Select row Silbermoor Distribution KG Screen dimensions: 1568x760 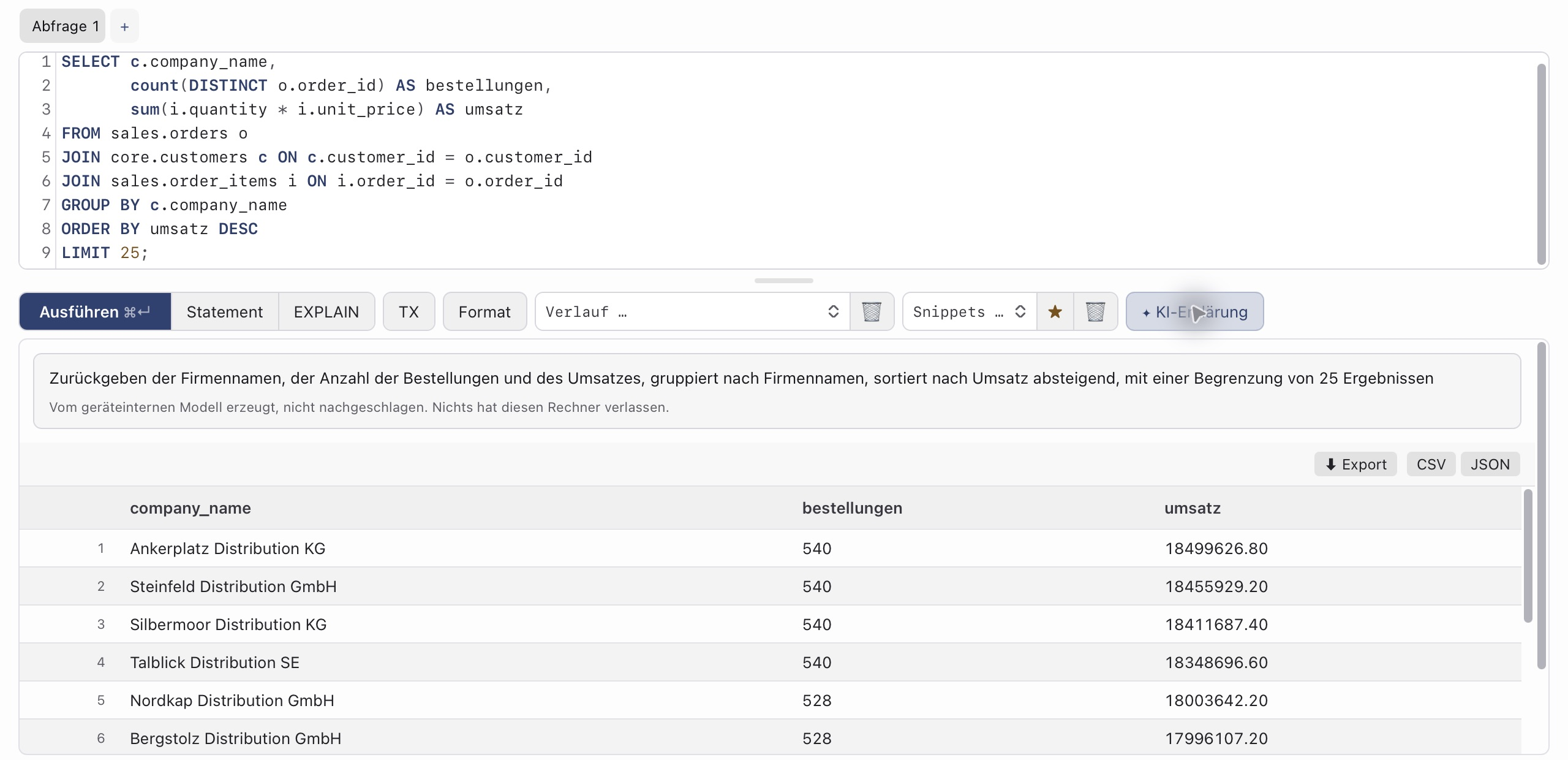click(770, 624)
